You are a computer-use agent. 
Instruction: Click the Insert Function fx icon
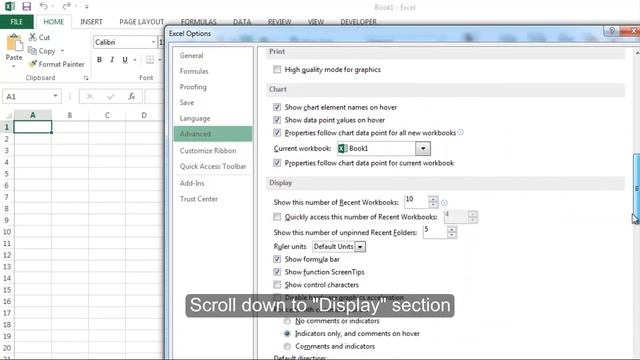point(131,96)
